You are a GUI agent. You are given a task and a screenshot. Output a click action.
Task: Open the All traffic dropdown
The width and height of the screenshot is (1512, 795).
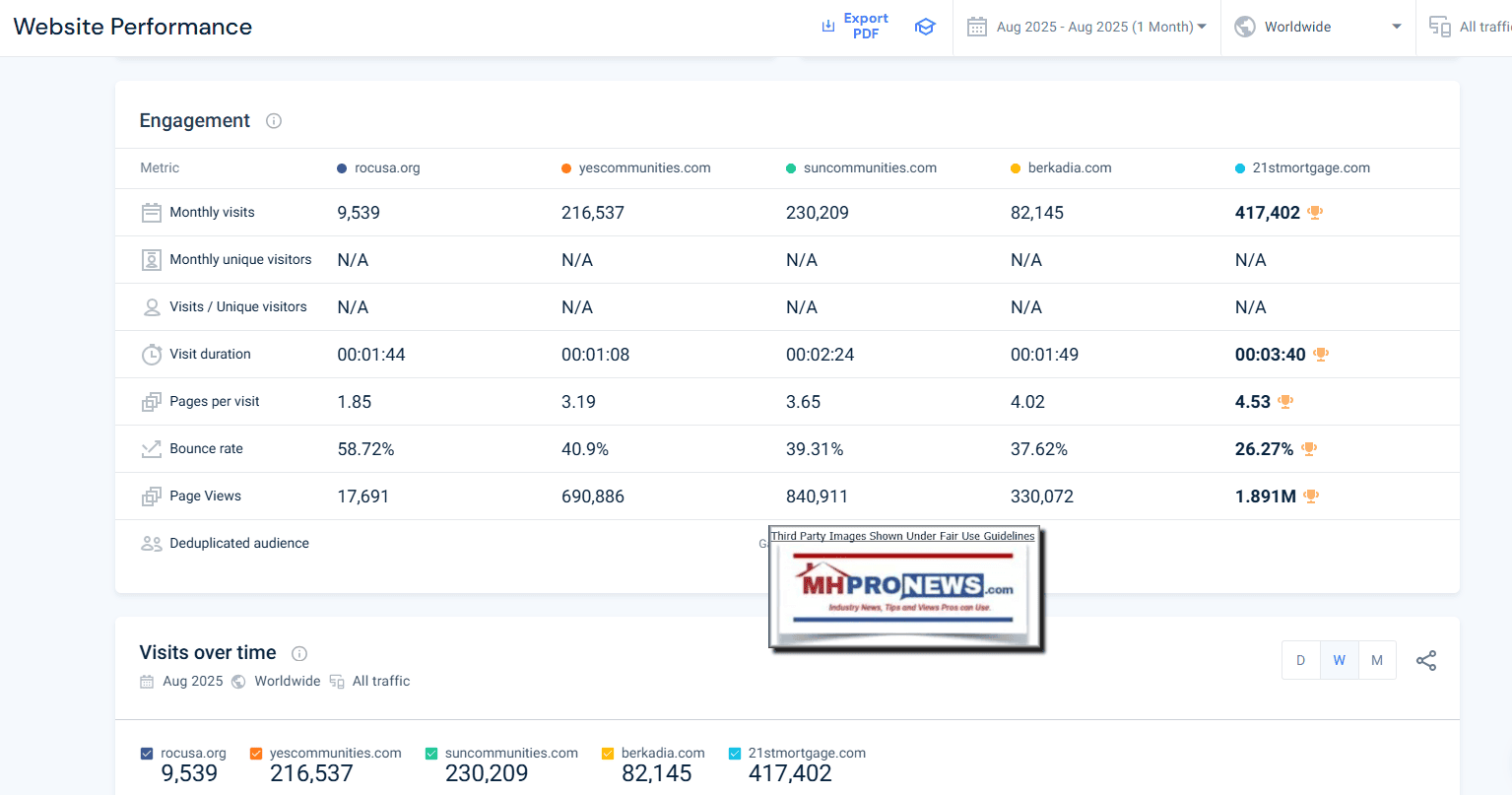click(x=1470, y=27)
